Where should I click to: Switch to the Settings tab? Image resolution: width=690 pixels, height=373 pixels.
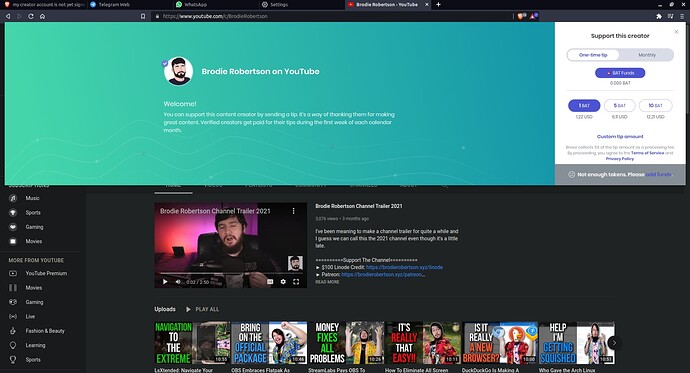point(301,4)
